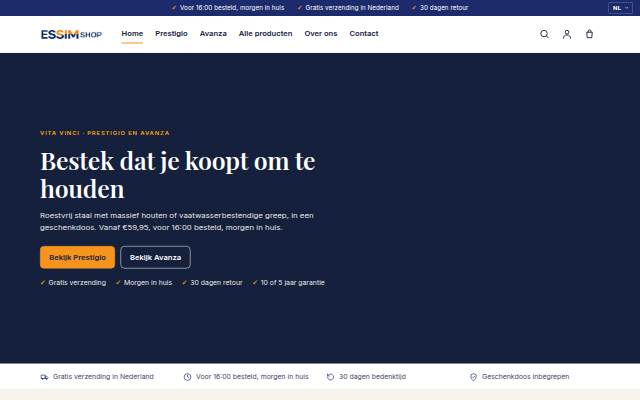
Task: Click the clock icon beside Voor 16:00 besteld
Action: coord(187,377)
